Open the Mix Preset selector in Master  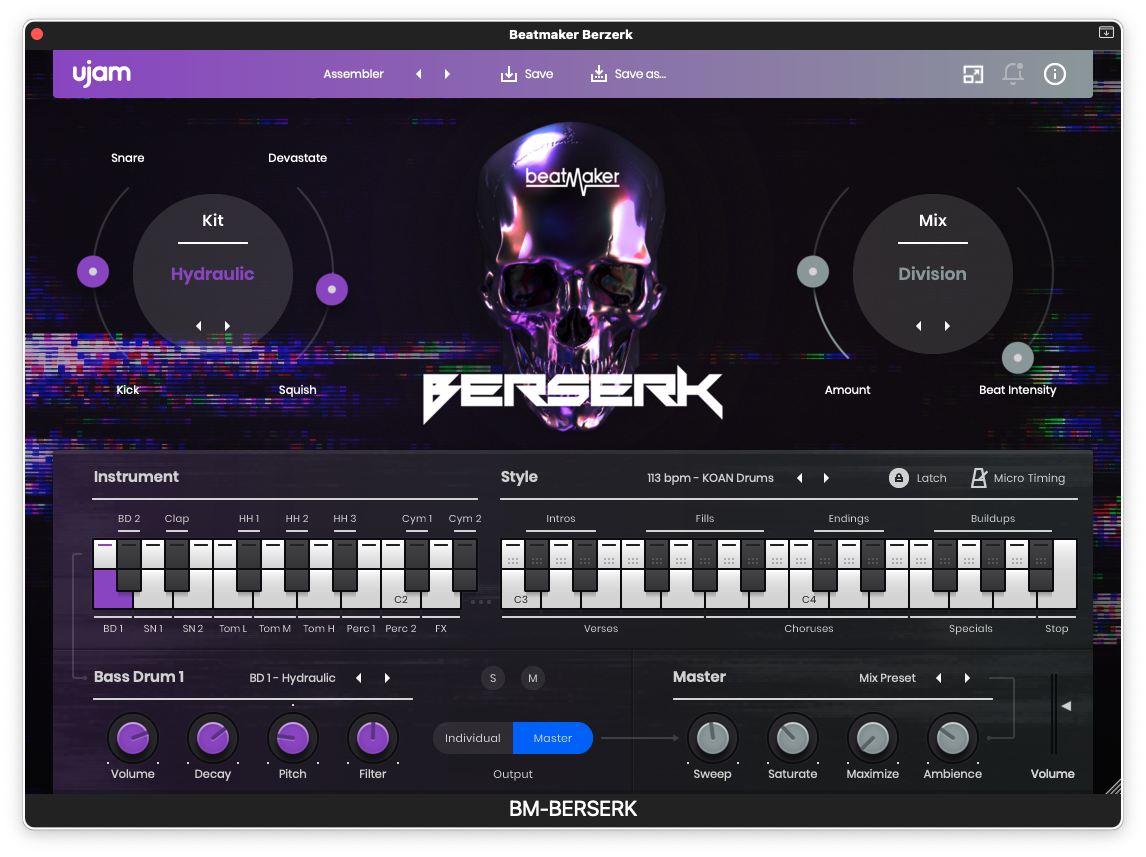point(887,678)
